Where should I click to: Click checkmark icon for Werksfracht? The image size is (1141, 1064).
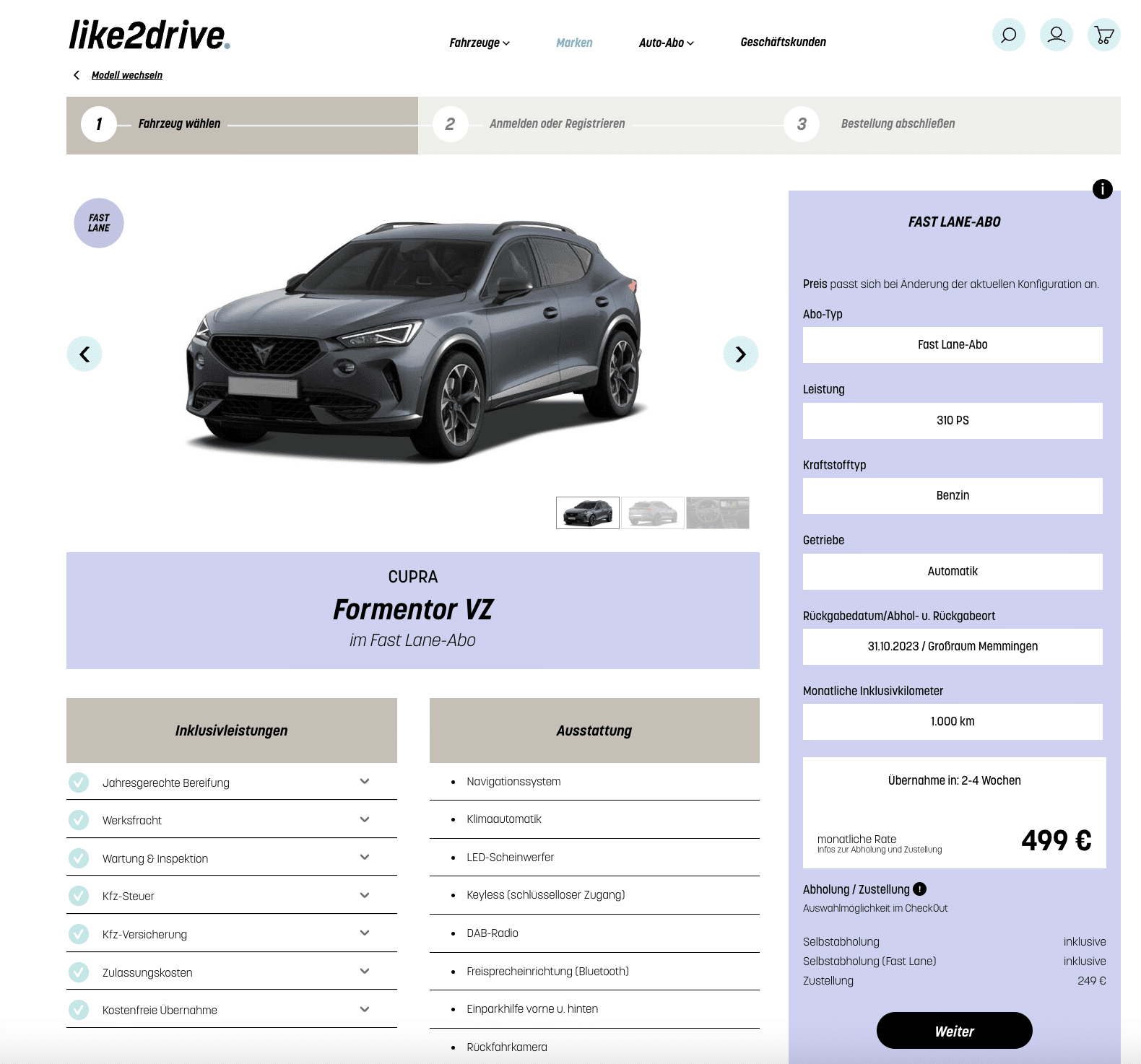pos(79,820)
